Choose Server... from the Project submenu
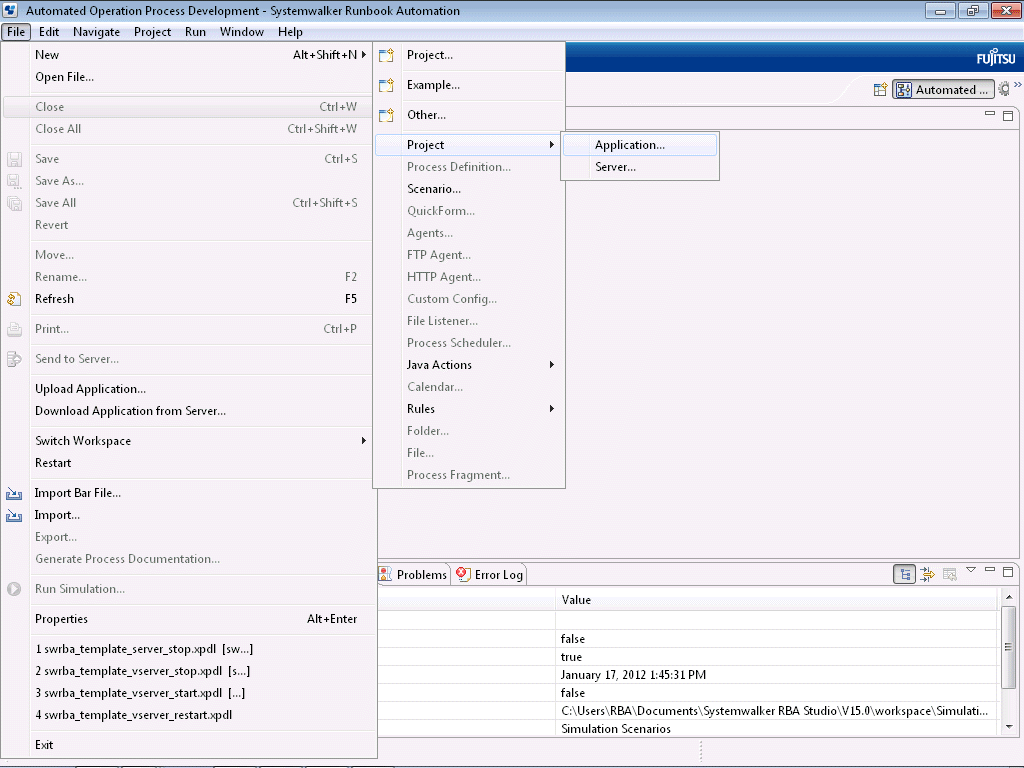Image resolution: width=1024 pixels, height=768 pixels. (640, 167)
